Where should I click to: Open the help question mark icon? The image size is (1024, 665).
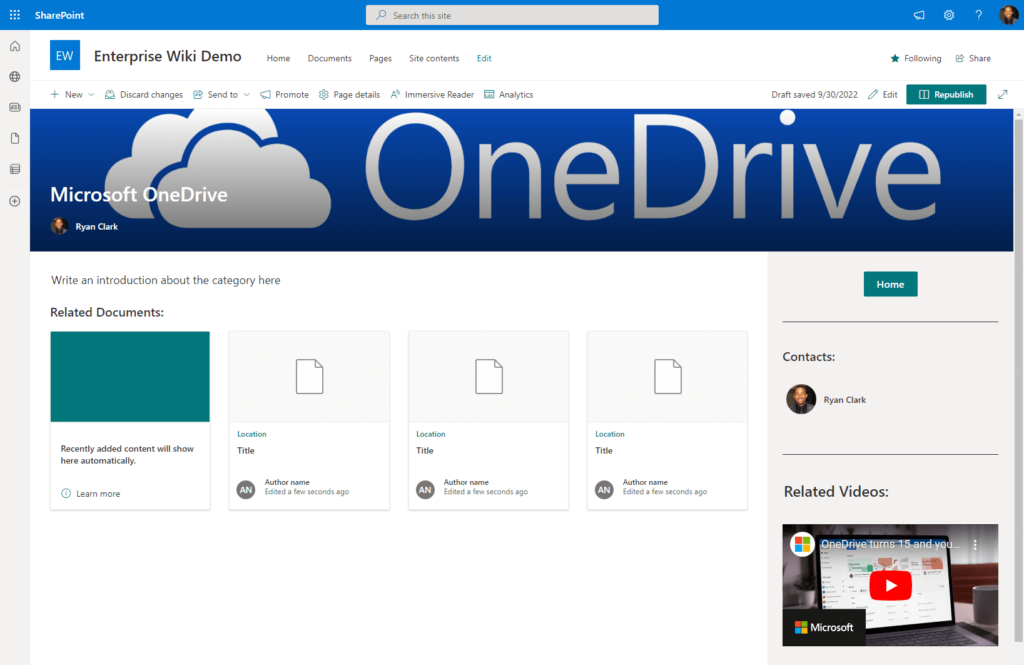(978, 15)
